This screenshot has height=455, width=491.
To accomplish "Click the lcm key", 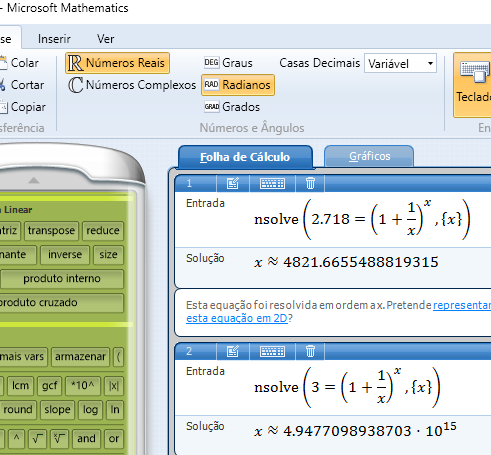I will point(20,386).
